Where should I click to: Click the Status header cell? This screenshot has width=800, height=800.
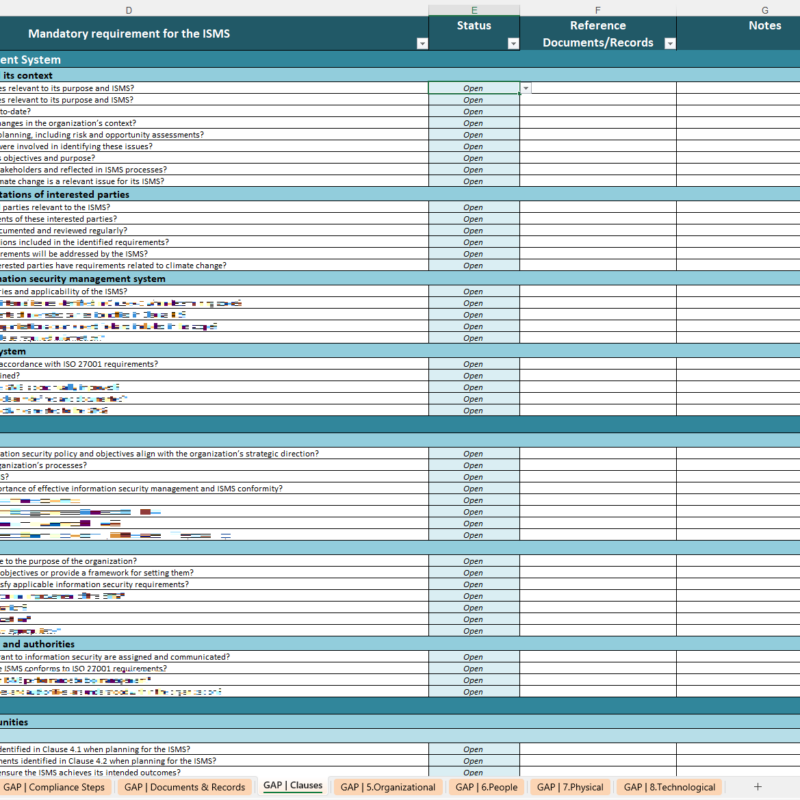(474, 25)
